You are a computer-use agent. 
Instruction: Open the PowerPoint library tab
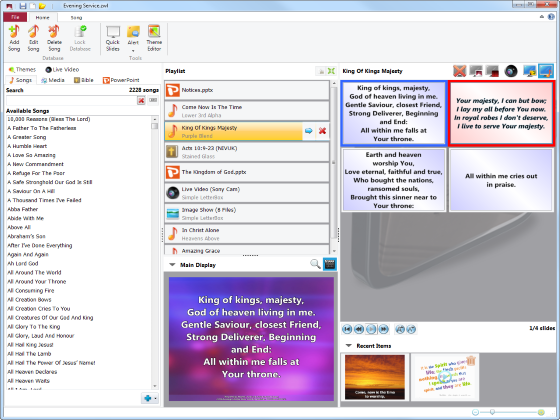[x=121, y=80]
